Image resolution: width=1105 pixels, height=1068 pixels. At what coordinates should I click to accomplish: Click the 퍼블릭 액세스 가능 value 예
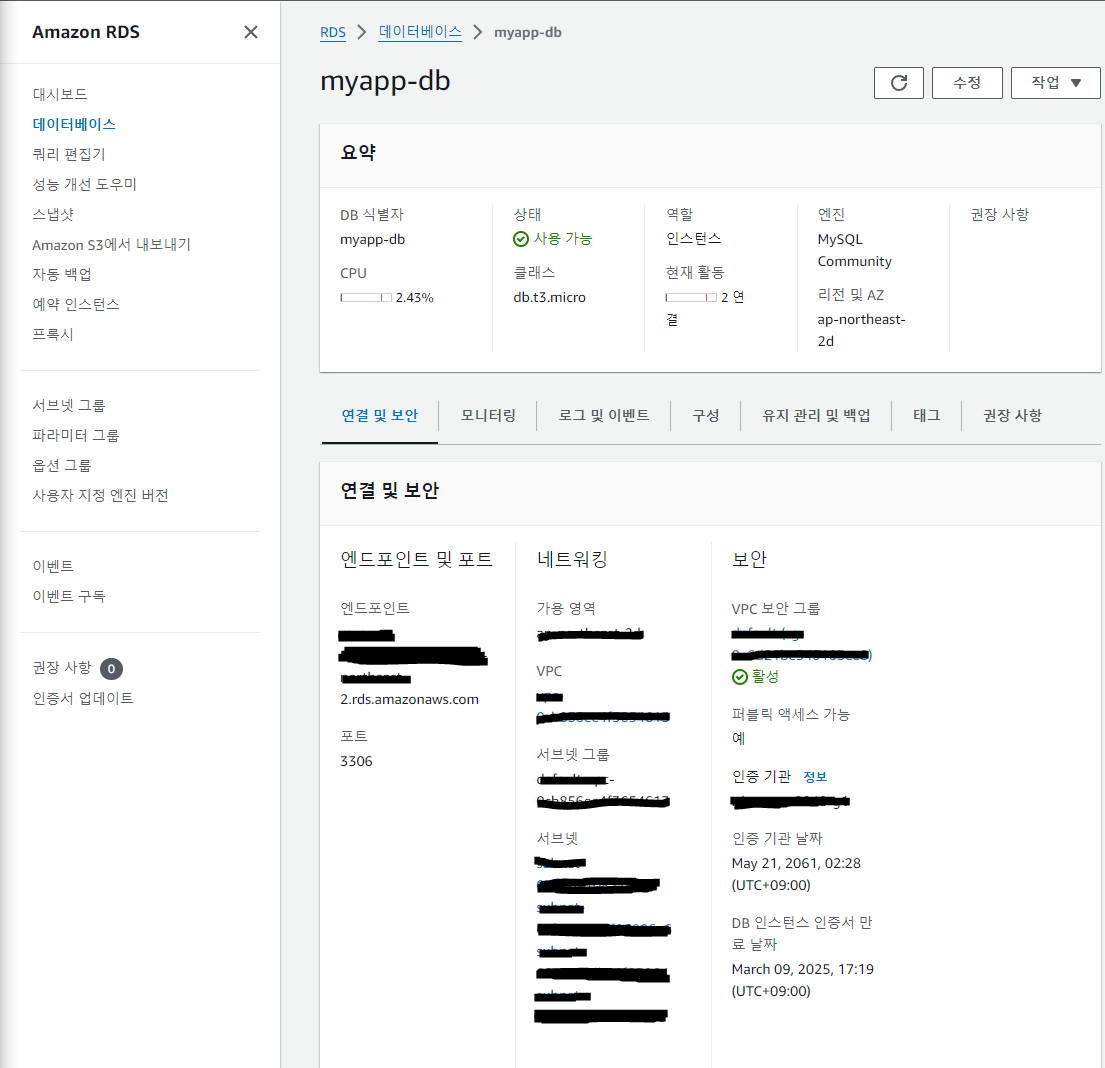click(739, 738)
